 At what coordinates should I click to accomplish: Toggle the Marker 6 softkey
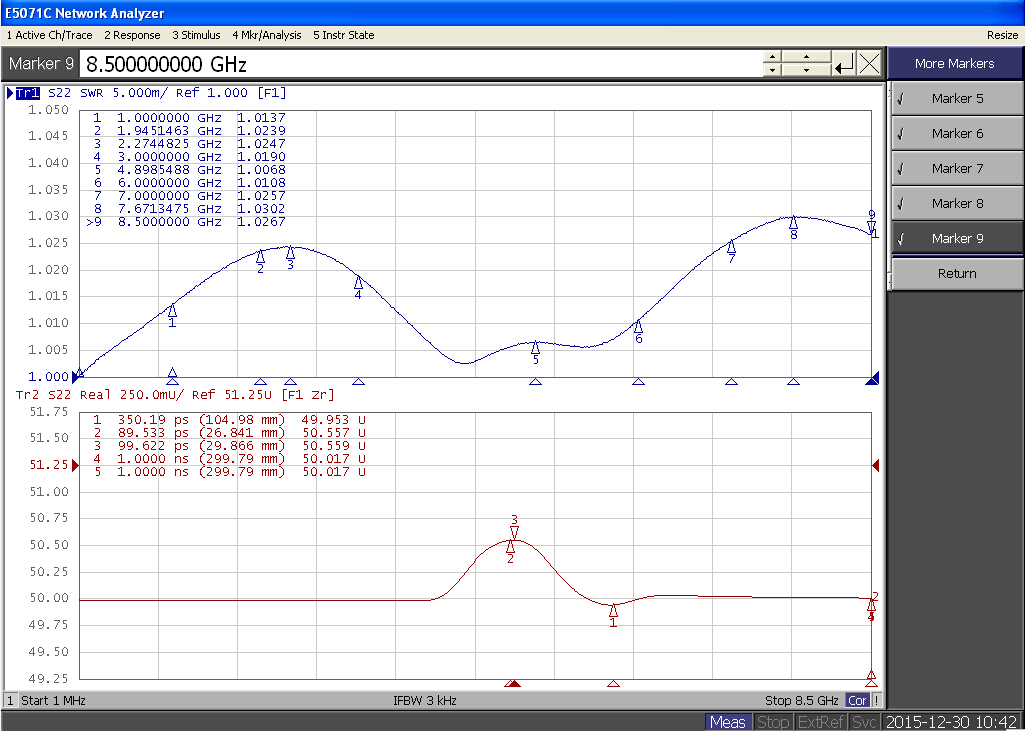click(957, 133)
